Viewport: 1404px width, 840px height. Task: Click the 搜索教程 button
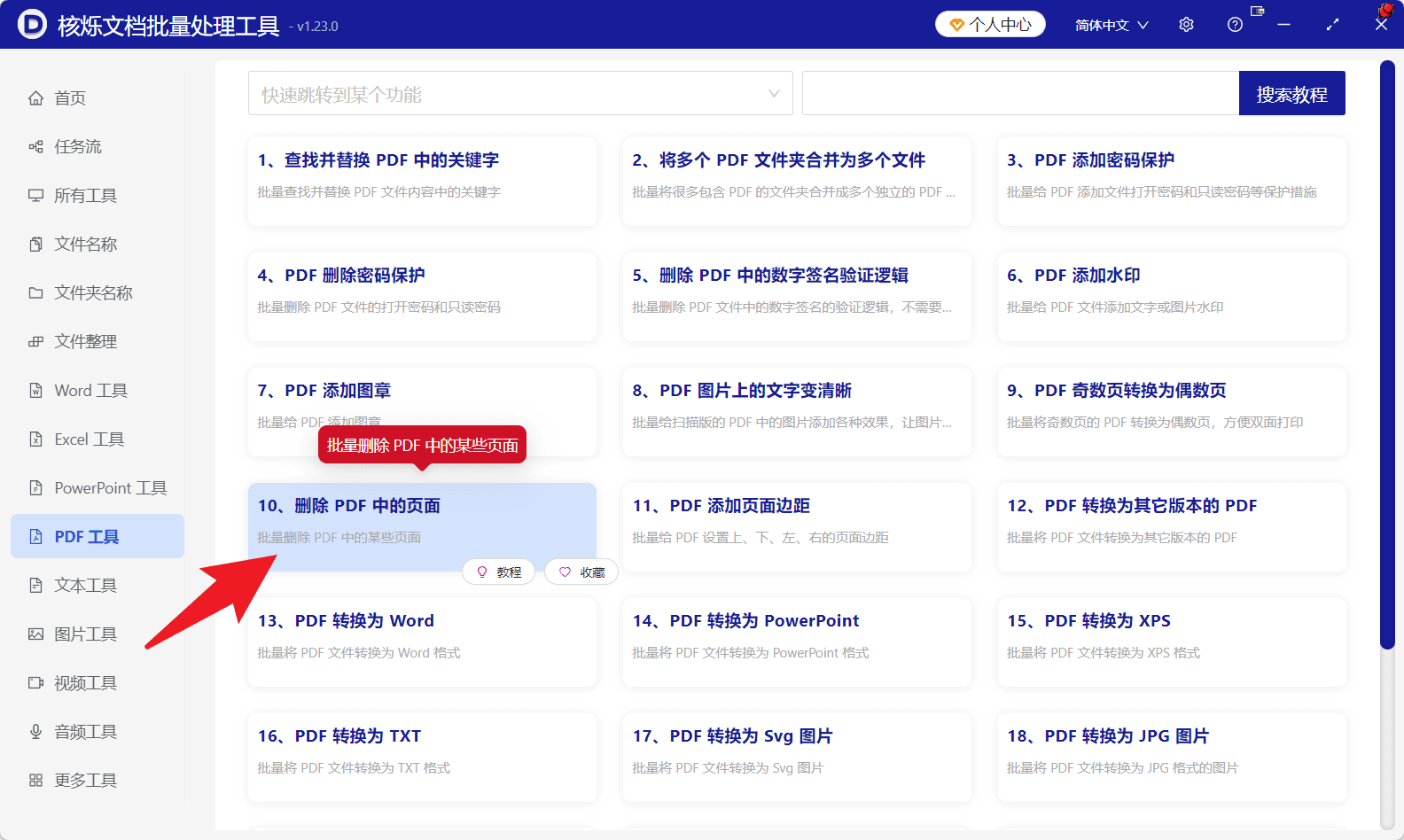pos(1291,93)
